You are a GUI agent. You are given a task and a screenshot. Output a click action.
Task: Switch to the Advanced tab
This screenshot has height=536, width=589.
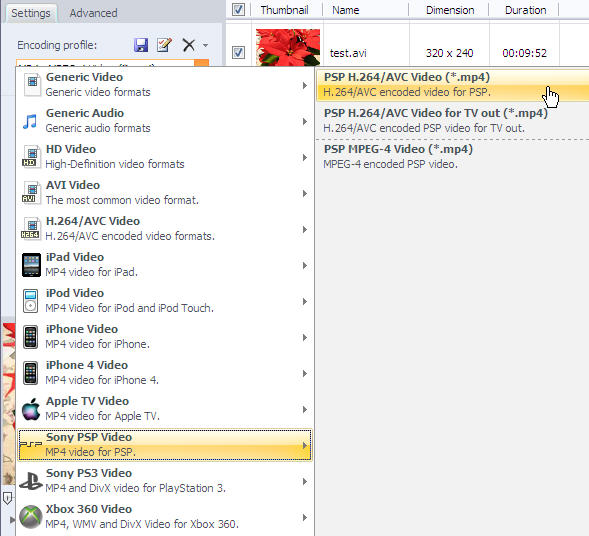pos(93,13)
